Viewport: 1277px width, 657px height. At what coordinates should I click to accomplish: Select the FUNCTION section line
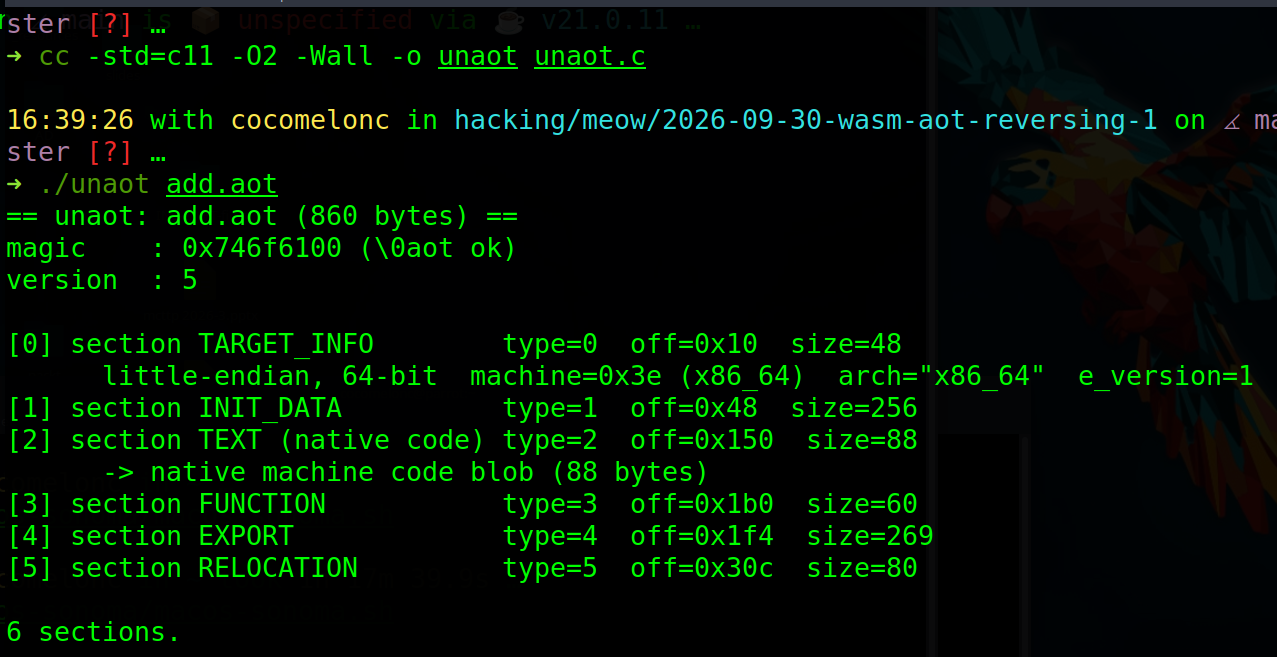[462, 505]
